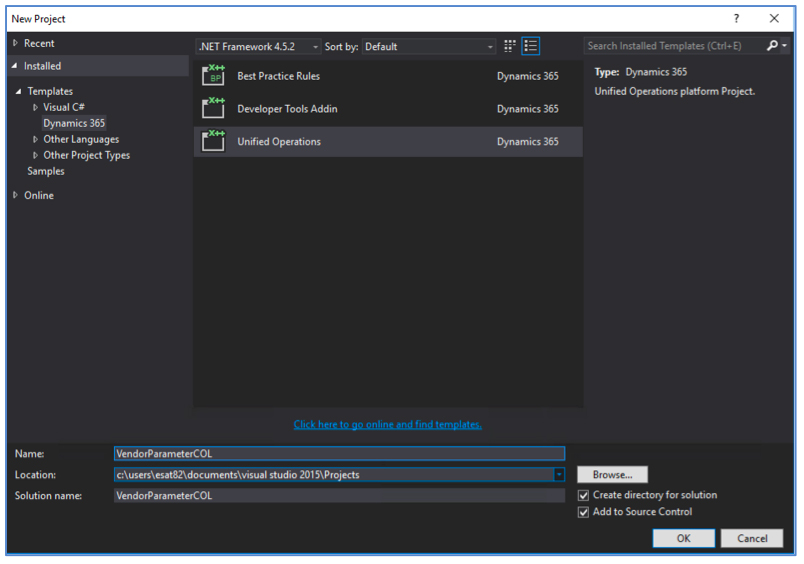Select the Unified Operations template icon
Screen dimensions: 804x564
click(x=213, y=142)
